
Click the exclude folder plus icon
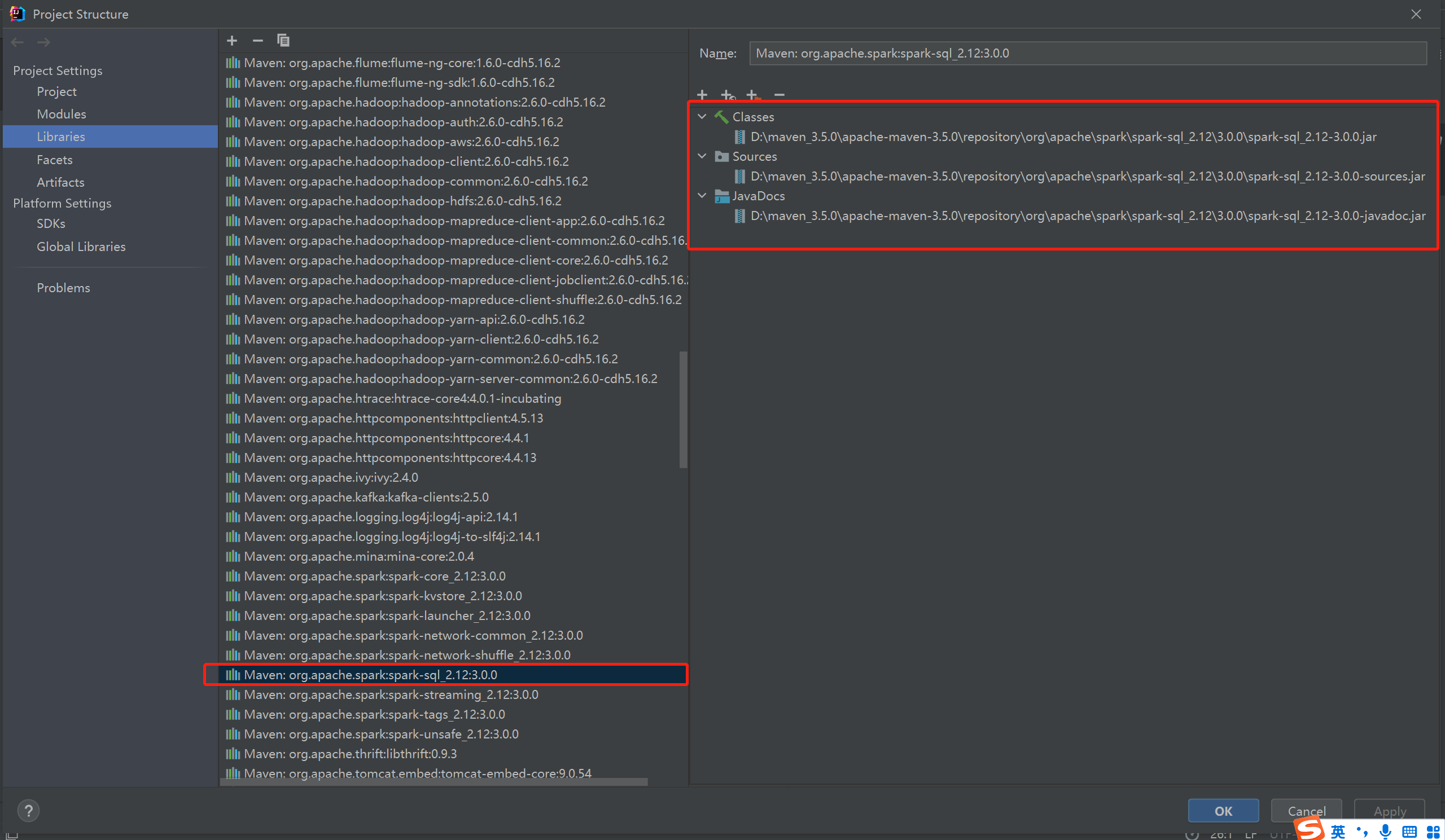coord(753,95)
